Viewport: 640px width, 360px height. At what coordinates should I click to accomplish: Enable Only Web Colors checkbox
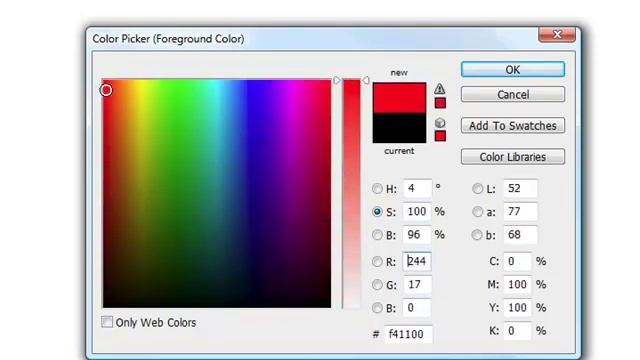(x=107, y=322)
